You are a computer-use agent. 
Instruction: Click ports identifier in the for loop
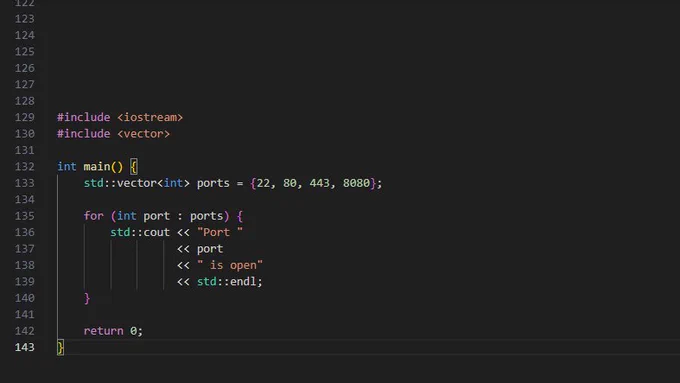click(x=206, y=216)
